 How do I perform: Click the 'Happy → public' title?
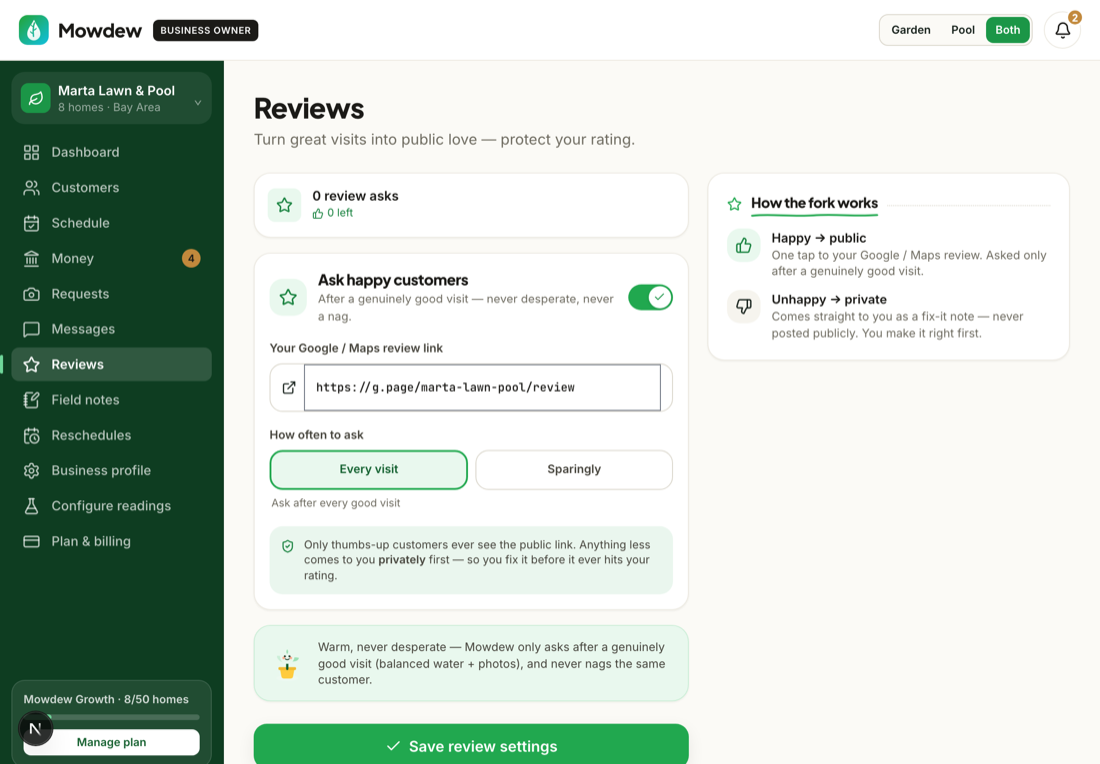[x=819, y=239]
